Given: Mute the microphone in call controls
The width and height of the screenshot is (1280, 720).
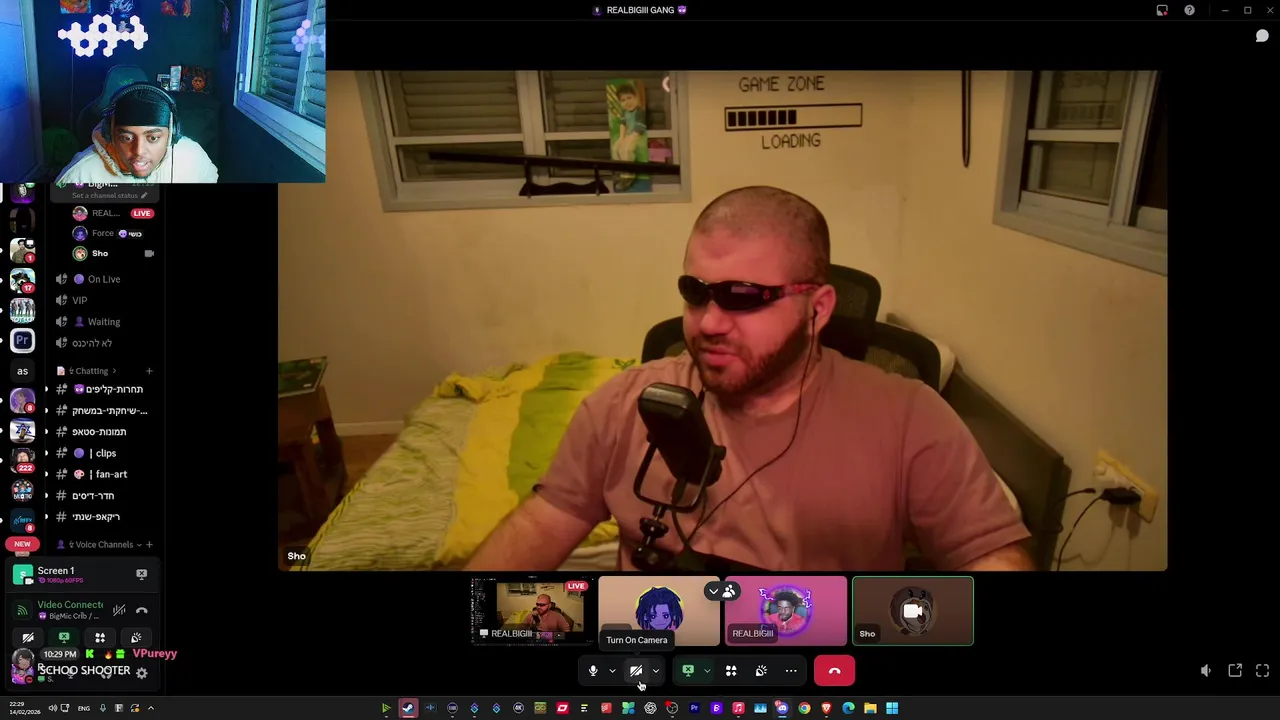Looking at the screenshot, I should (x=593, y=671).
